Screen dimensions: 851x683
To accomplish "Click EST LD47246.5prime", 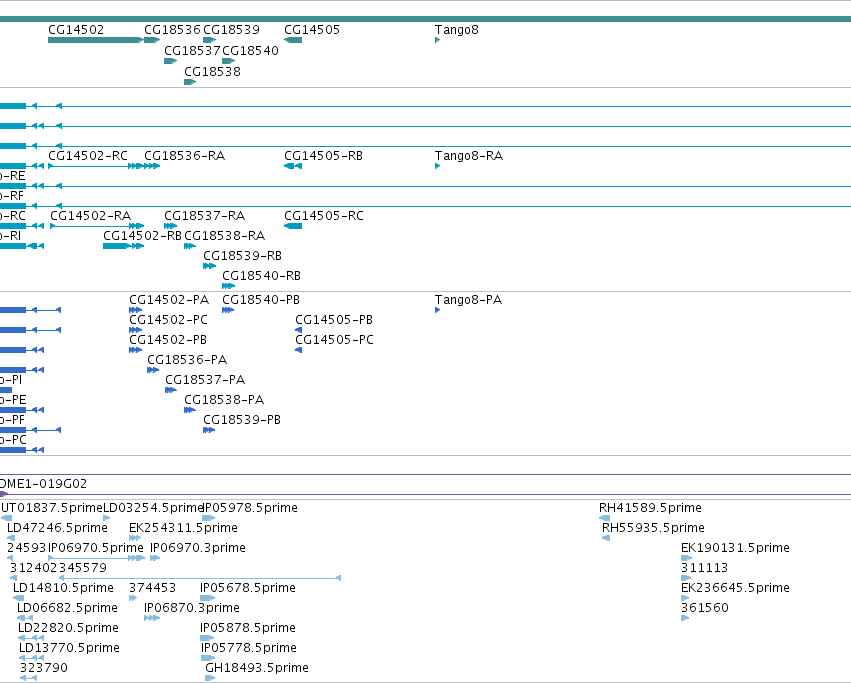I will [x=58, y=528].
